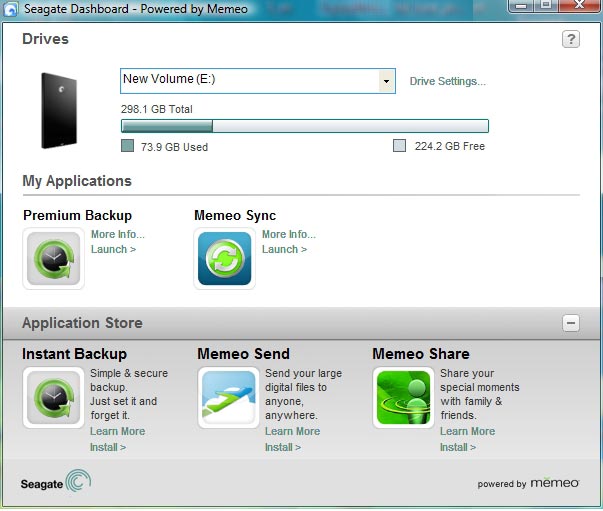The height and width of the screenshot is (511, 603).
Task: Click the powered by memeo logo
Action: tap(528, 483)
